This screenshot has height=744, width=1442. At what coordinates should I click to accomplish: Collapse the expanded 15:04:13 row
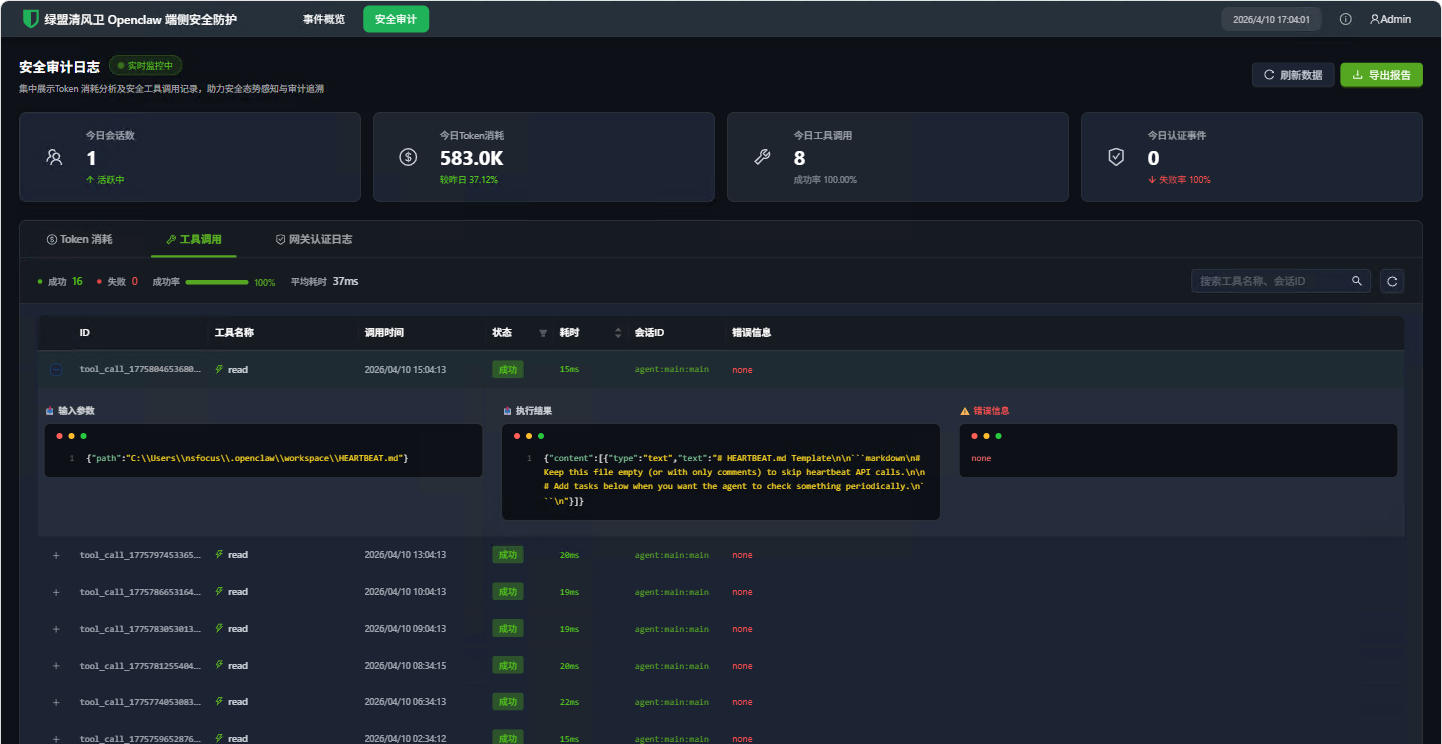tap(56, 370)
